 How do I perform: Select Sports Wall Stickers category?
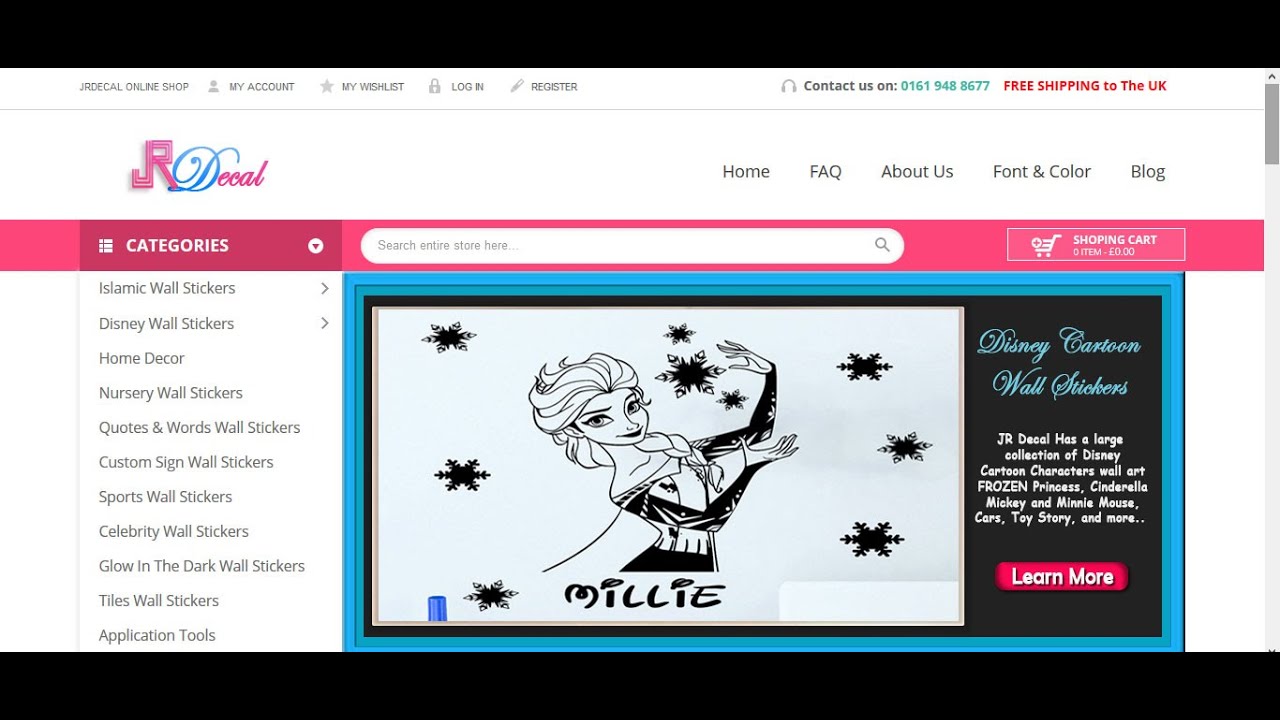click(165, 497)
